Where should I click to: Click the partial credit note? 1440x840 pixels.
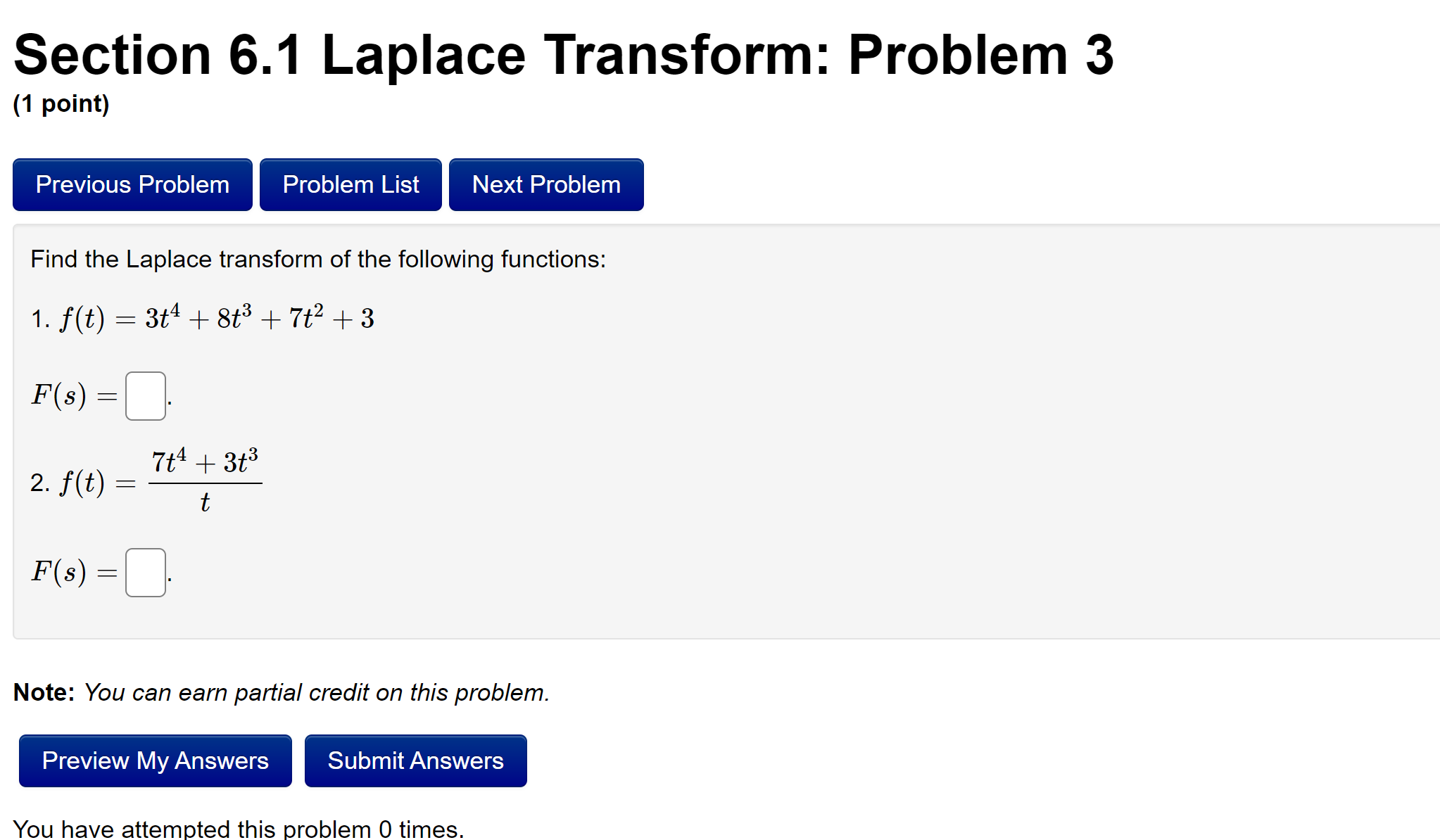(x=282, y=692)
